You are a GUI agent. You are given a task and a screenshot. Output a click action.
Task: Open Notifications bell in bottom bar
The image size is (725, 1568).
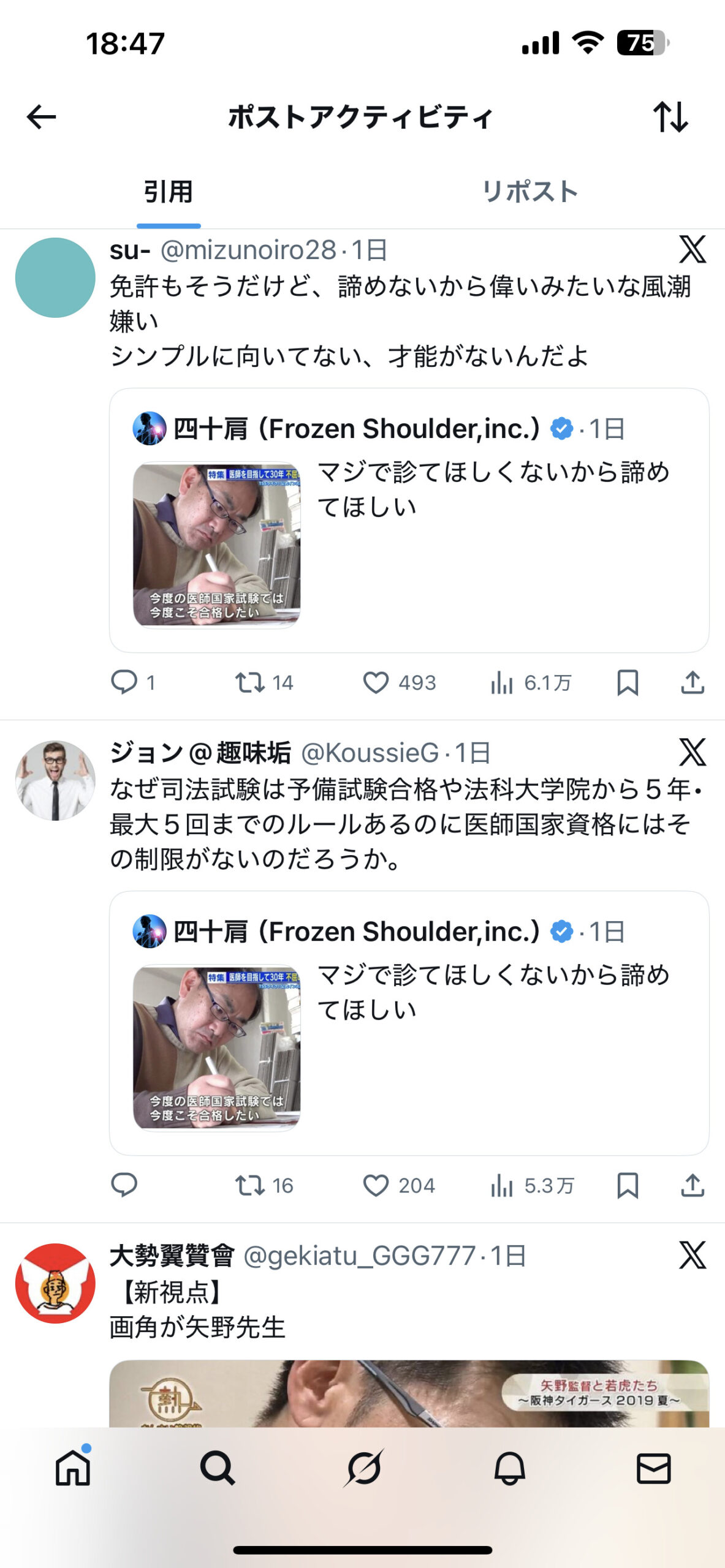[x=509, y=1468]
